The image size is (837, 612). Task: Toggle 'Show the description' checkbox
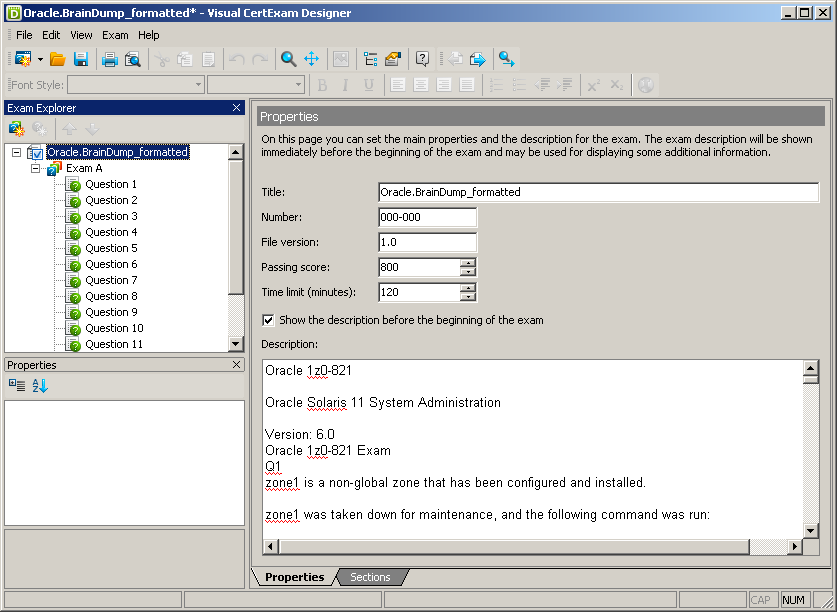268,320
